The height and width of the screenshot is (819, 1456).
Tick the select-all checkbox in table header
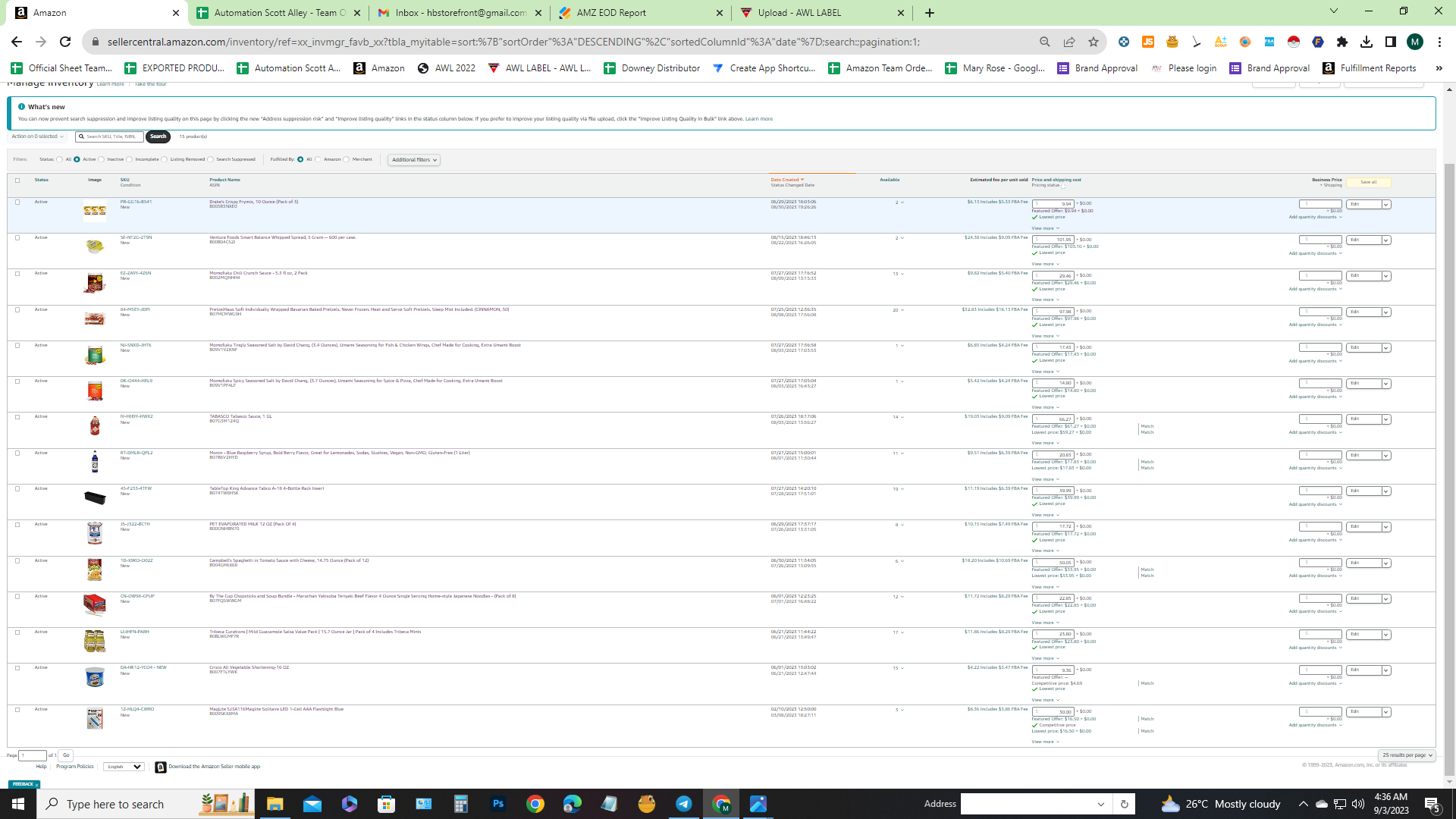(x=17, y=180)
